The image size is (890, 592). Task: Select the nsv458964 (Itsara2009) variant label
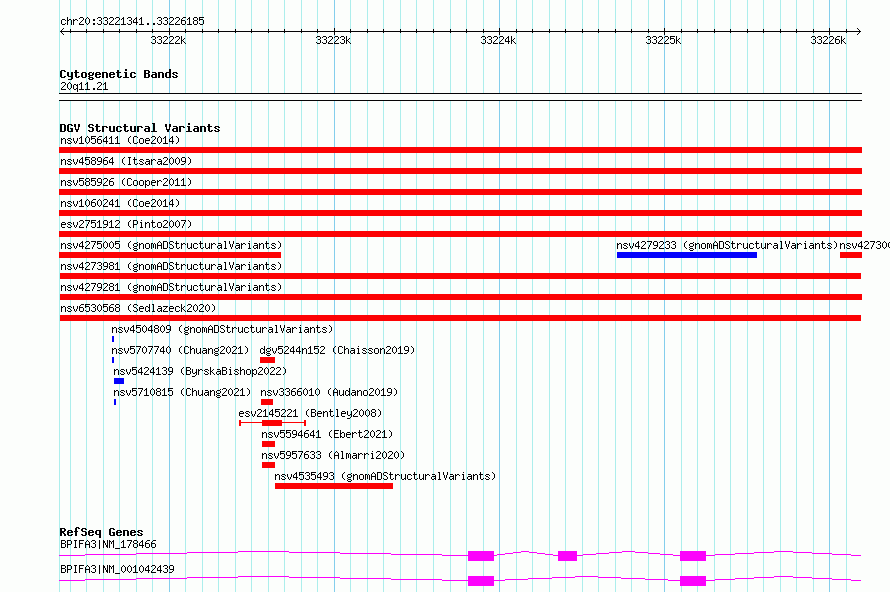pyautogui.click(x=126, y=161)
